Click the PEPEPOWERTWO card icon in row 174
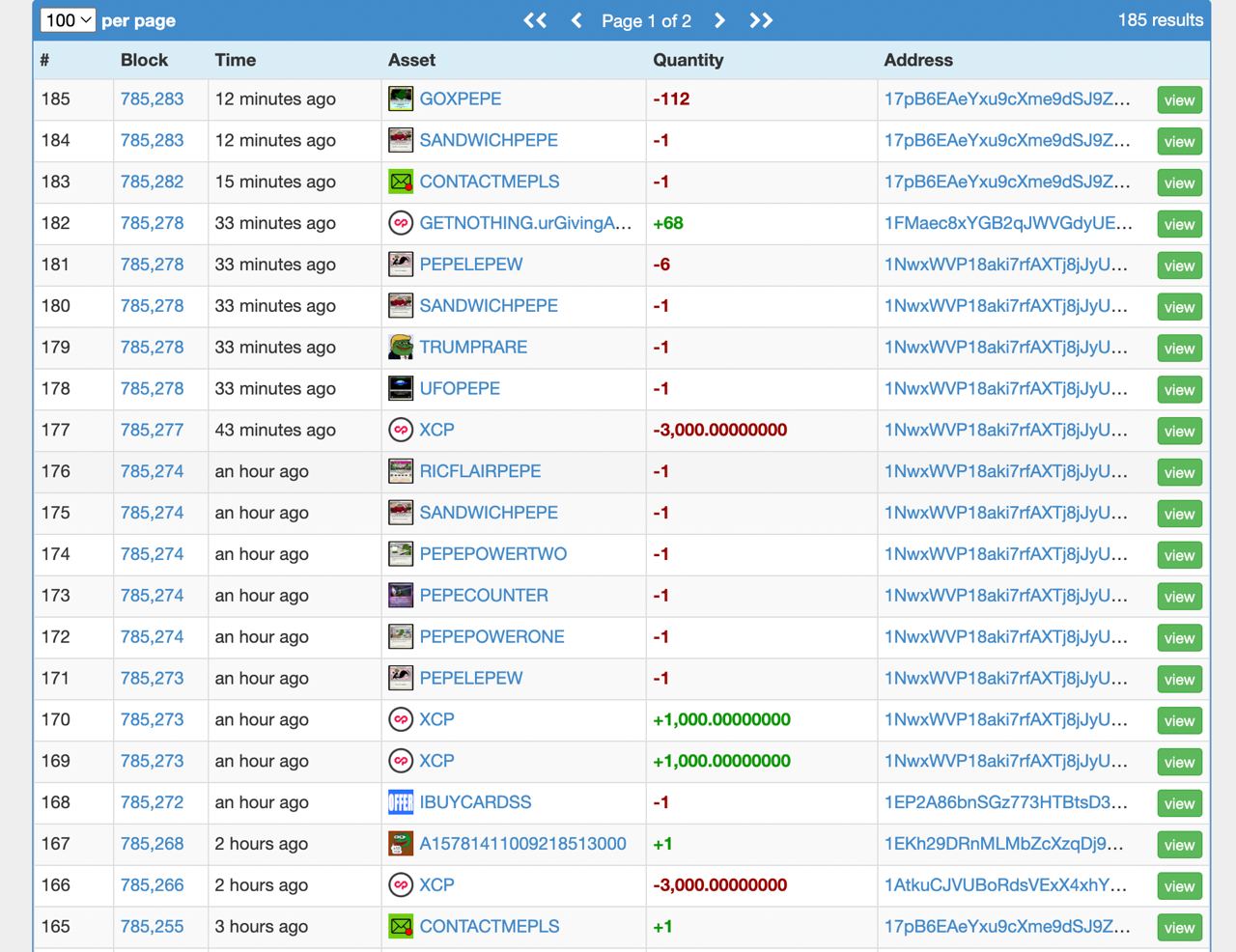1236x952 pixels. click(401, 554)
